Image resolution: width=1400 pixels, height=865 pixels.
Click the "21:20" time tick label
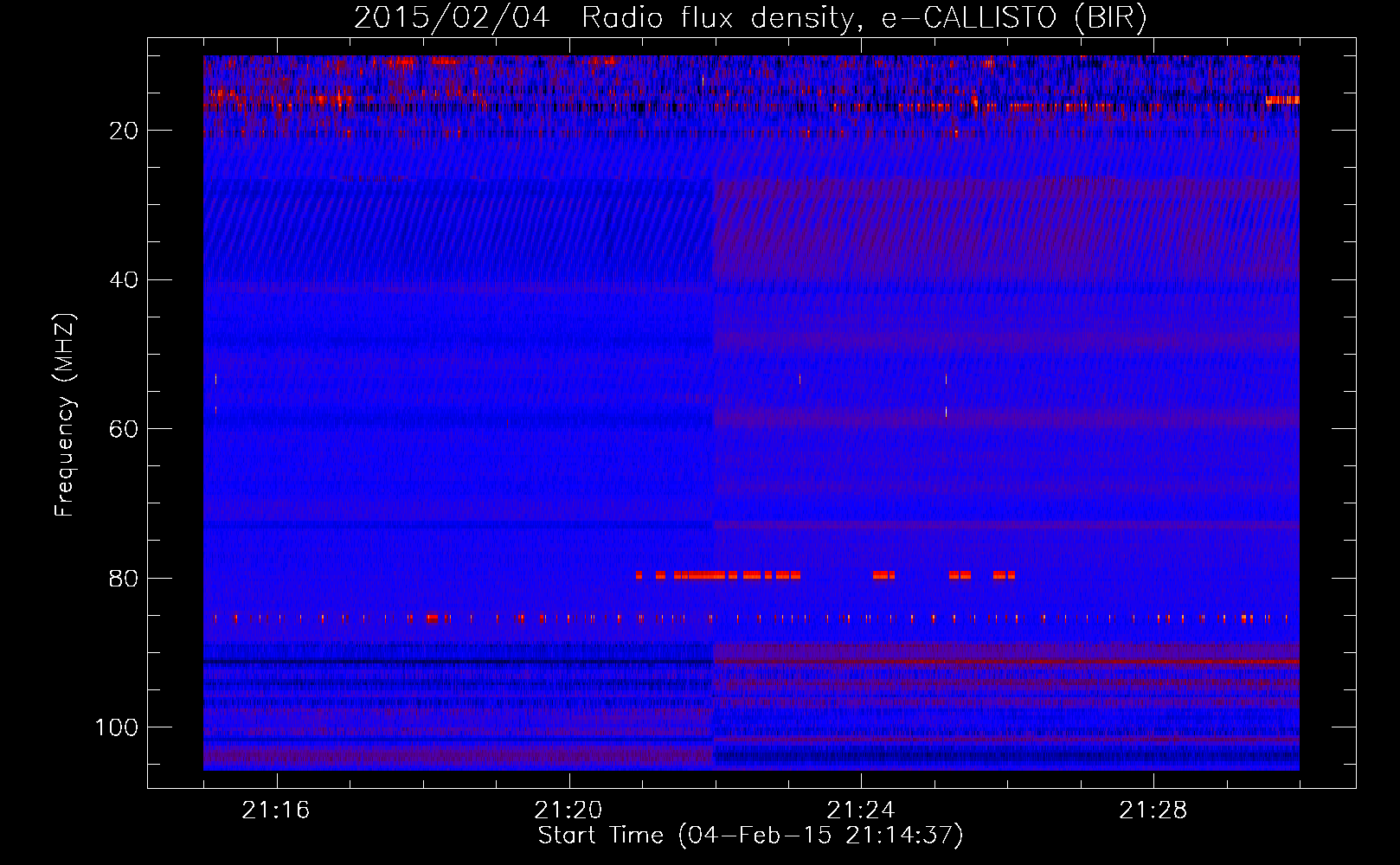(568, 811)
